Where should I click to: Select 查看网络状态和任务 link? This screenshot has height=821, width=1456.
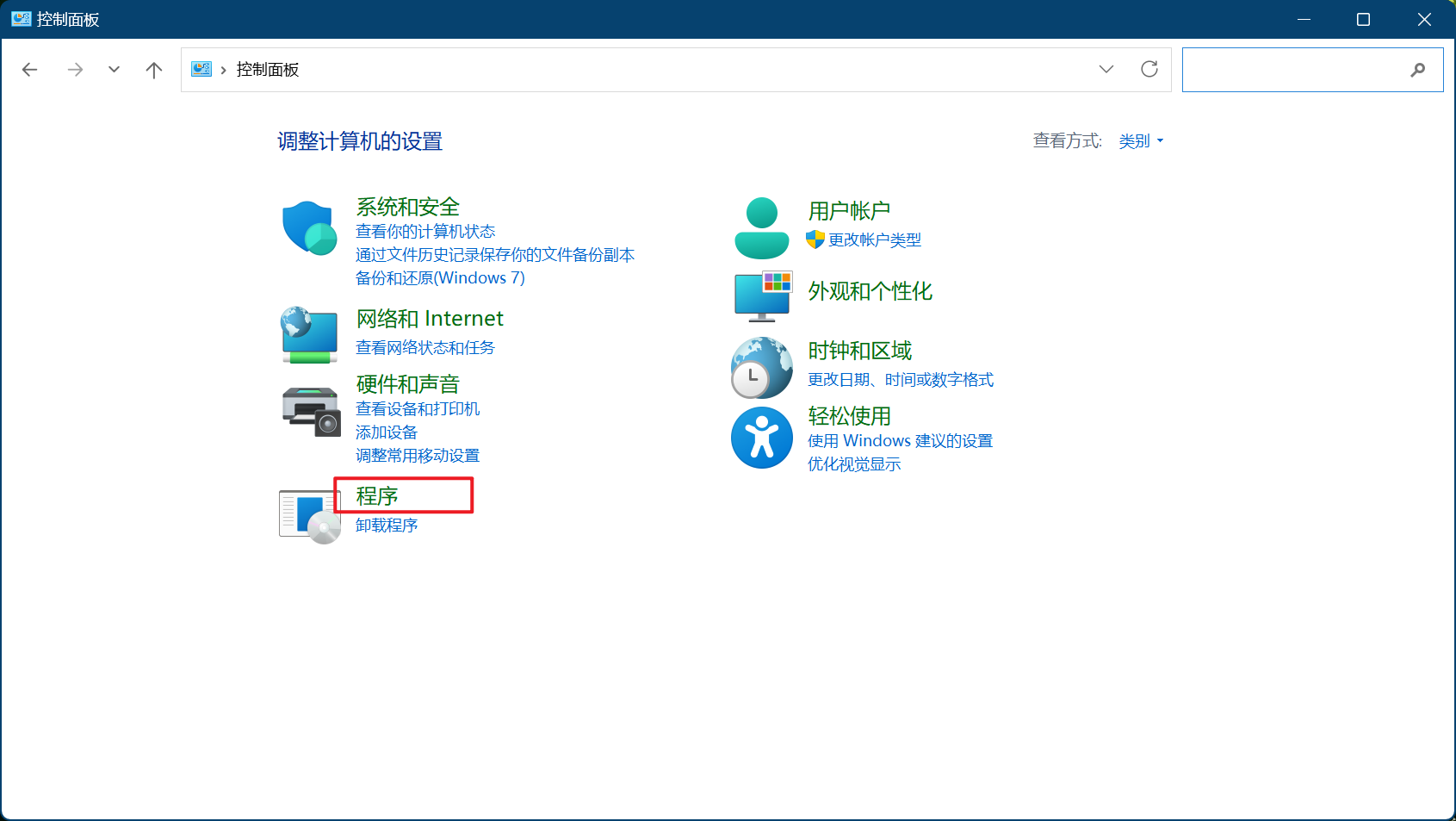pos(425,348)
